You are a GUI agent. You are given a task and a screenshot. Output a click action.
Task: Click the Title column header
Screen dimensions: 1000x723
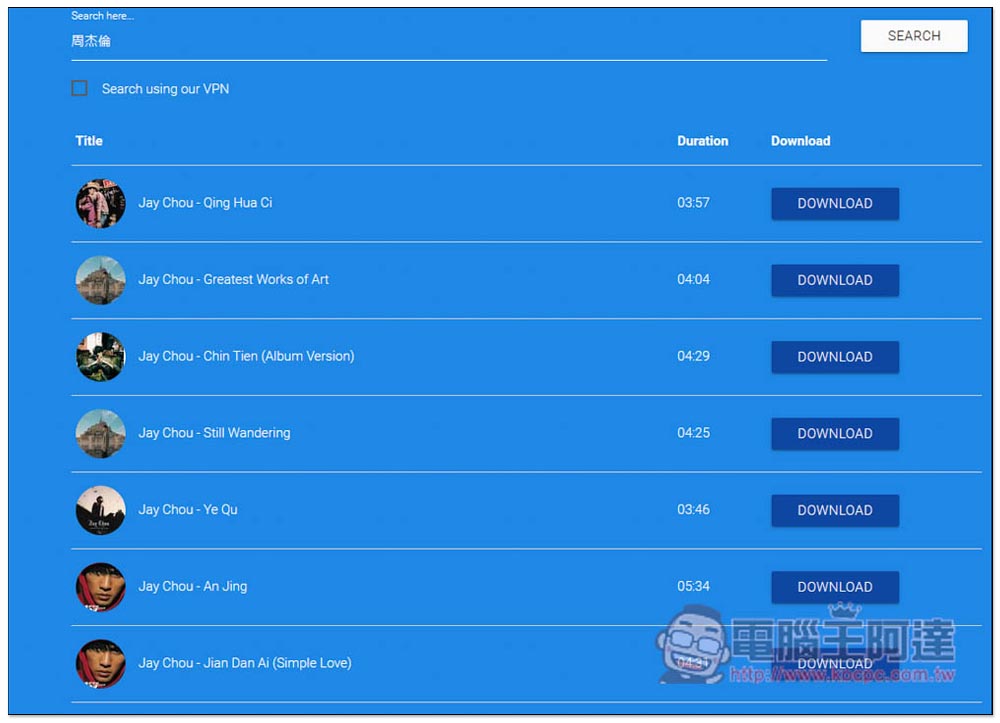89,141
